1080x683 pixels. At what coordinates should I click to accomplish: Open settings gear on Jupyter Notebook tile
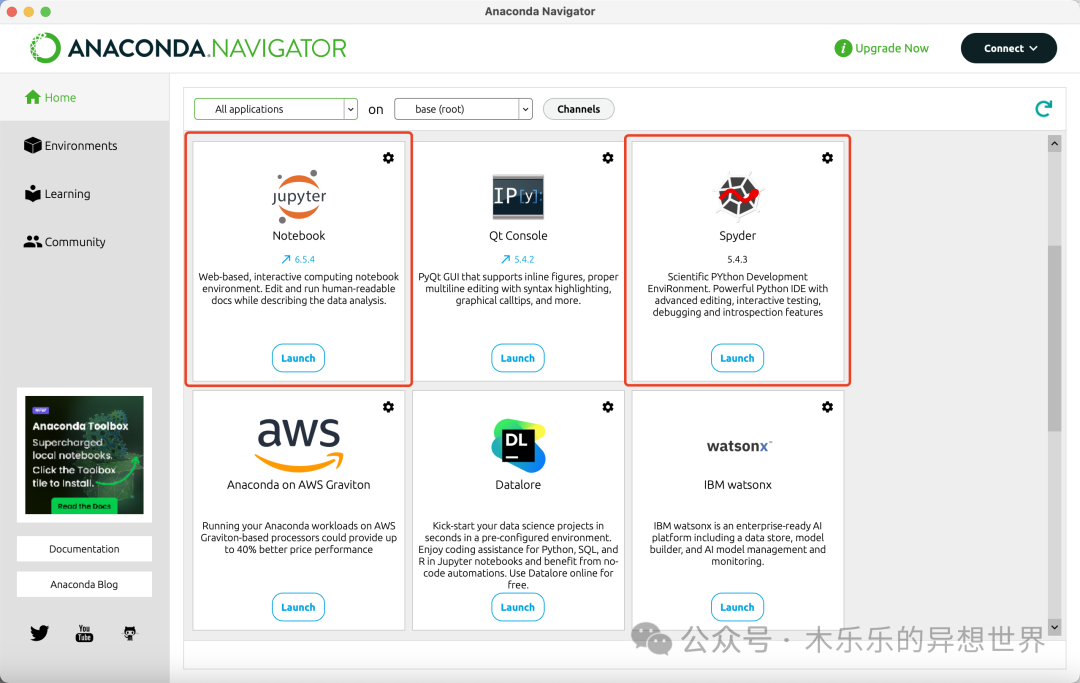388,158
